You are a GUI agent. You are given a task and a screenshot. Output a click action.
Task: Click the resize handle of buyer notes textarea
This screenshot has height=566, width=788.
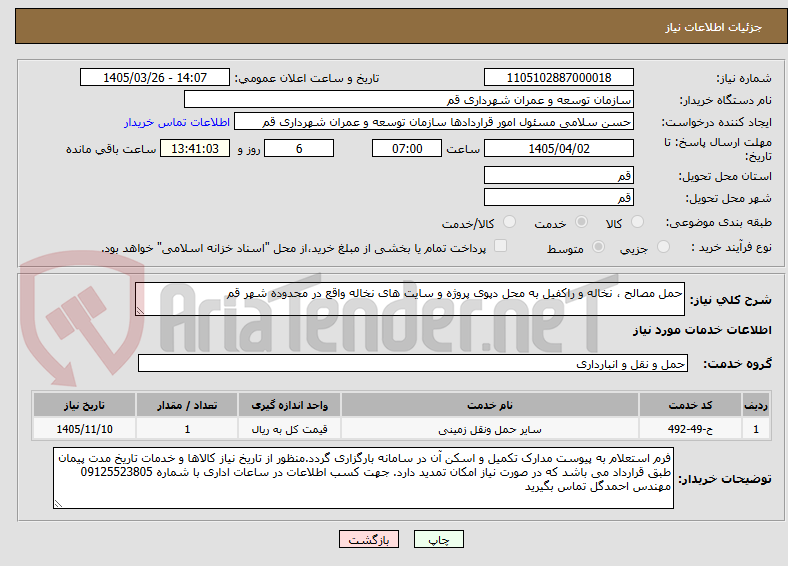(x=58, y=504)
